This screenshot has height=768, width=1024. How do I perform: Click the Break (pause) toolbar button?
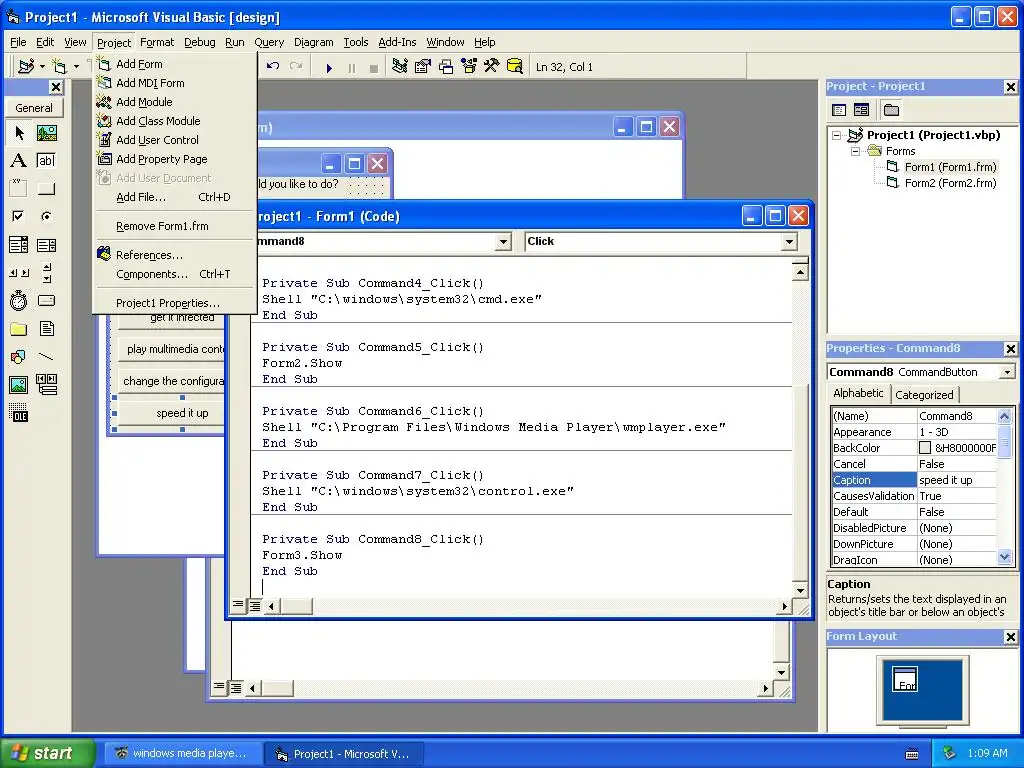(352, 67)
